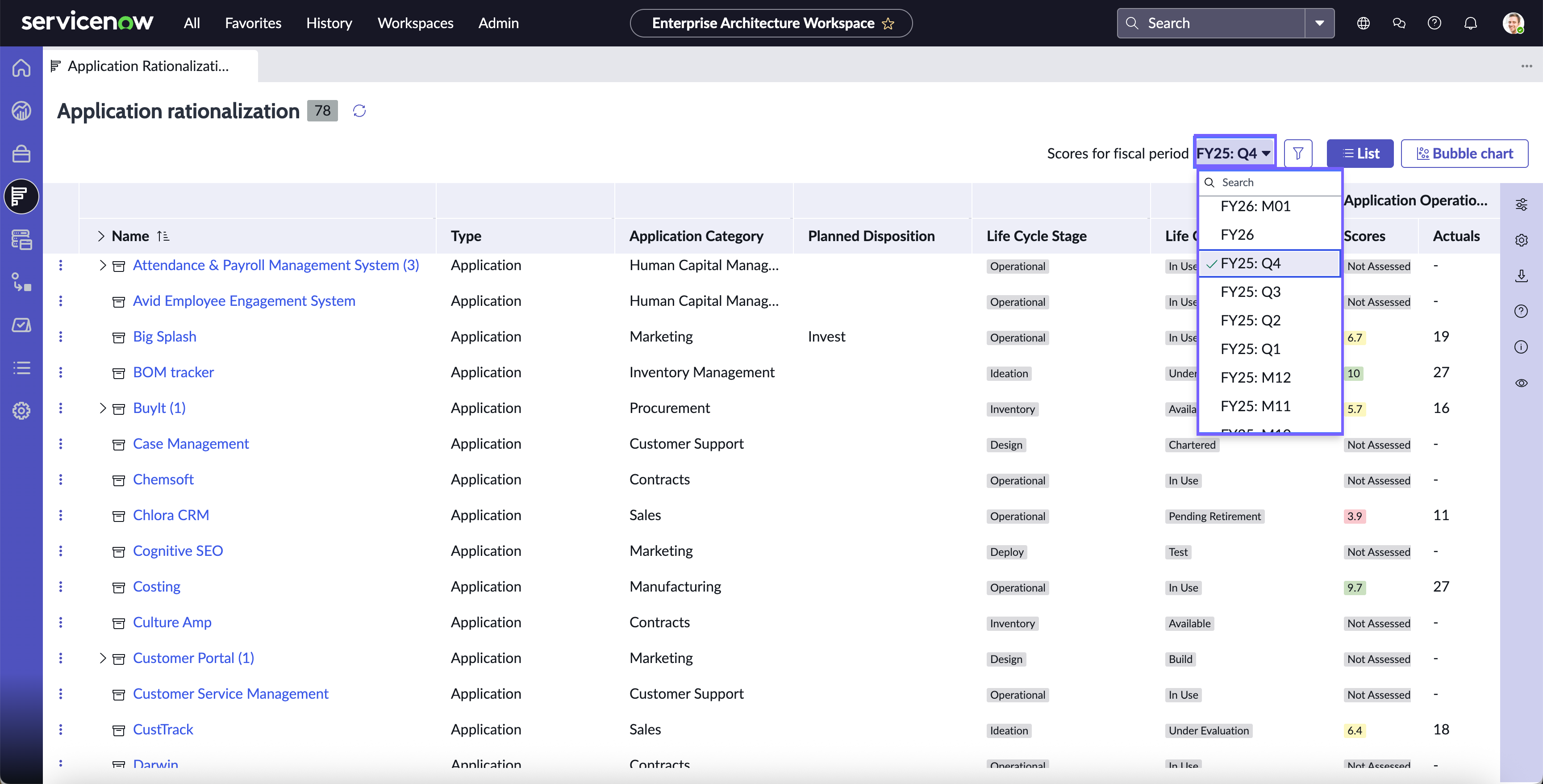Image resolution: width=1543 pixels, height=784 pixels.
Task: Open the help question mark in header
Action: coord(1435,23)
